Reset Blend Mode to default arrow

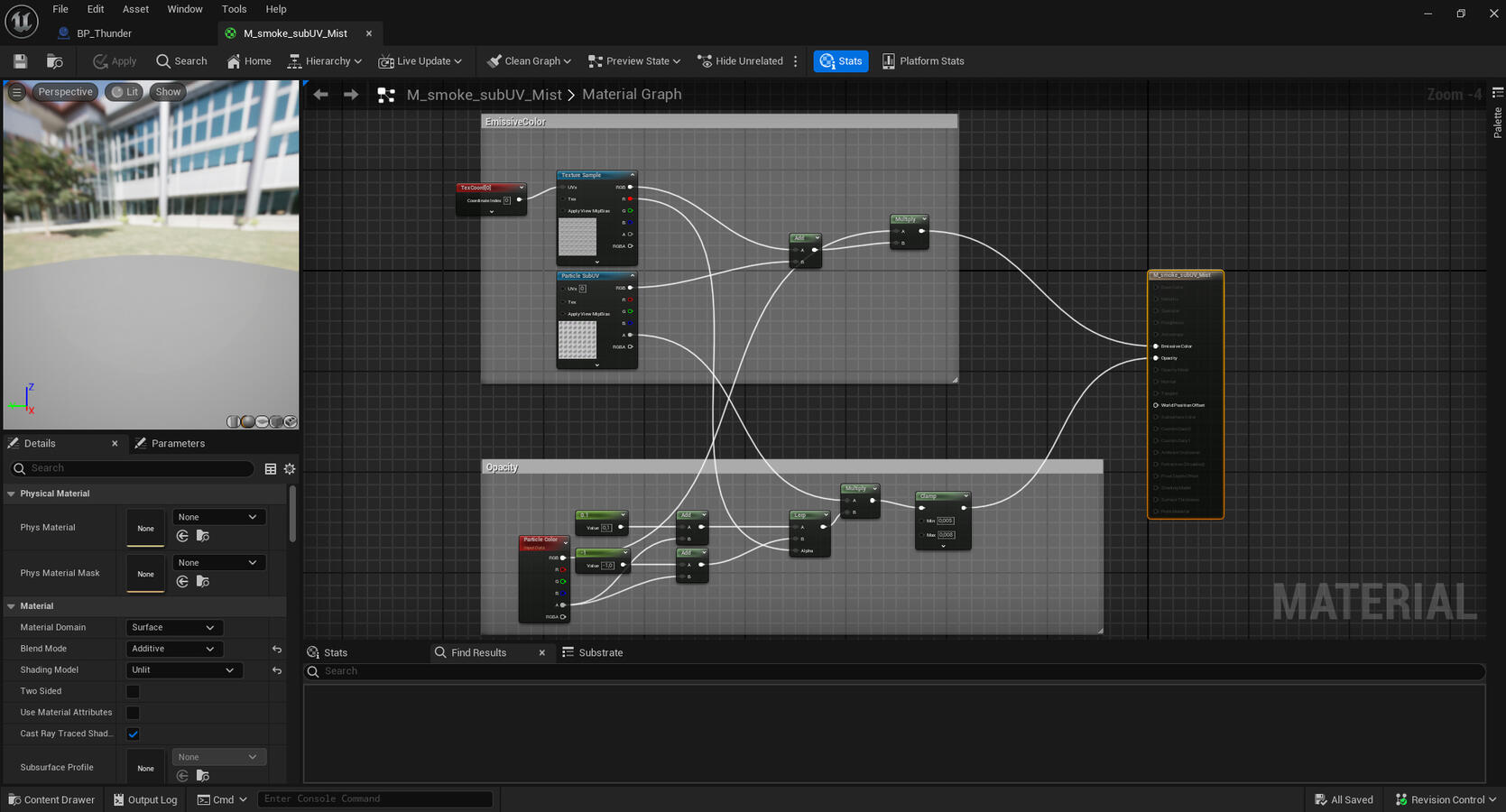277,650
